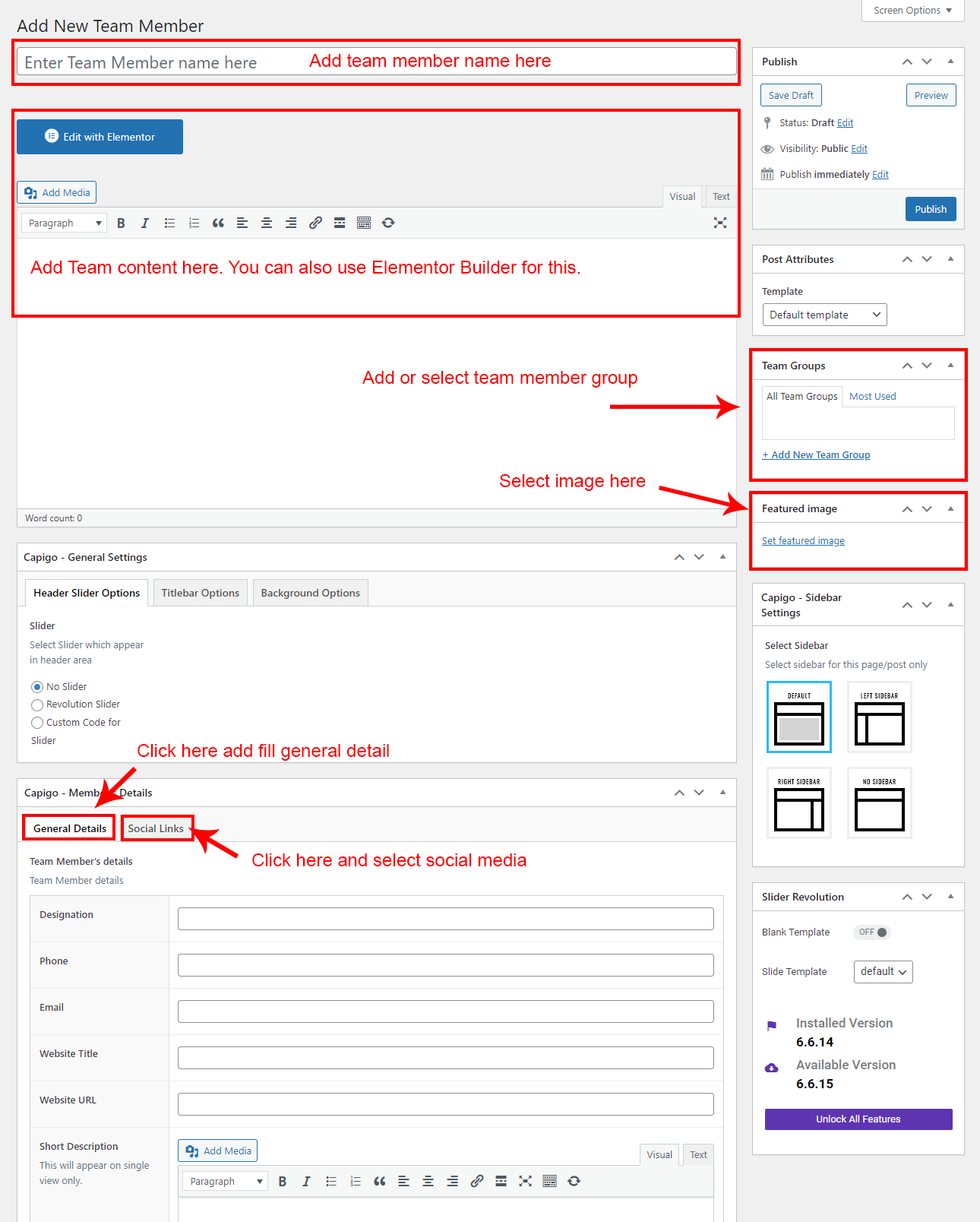
Task: Click italic icon in main editor toolbar
Action: pos(145,223)
